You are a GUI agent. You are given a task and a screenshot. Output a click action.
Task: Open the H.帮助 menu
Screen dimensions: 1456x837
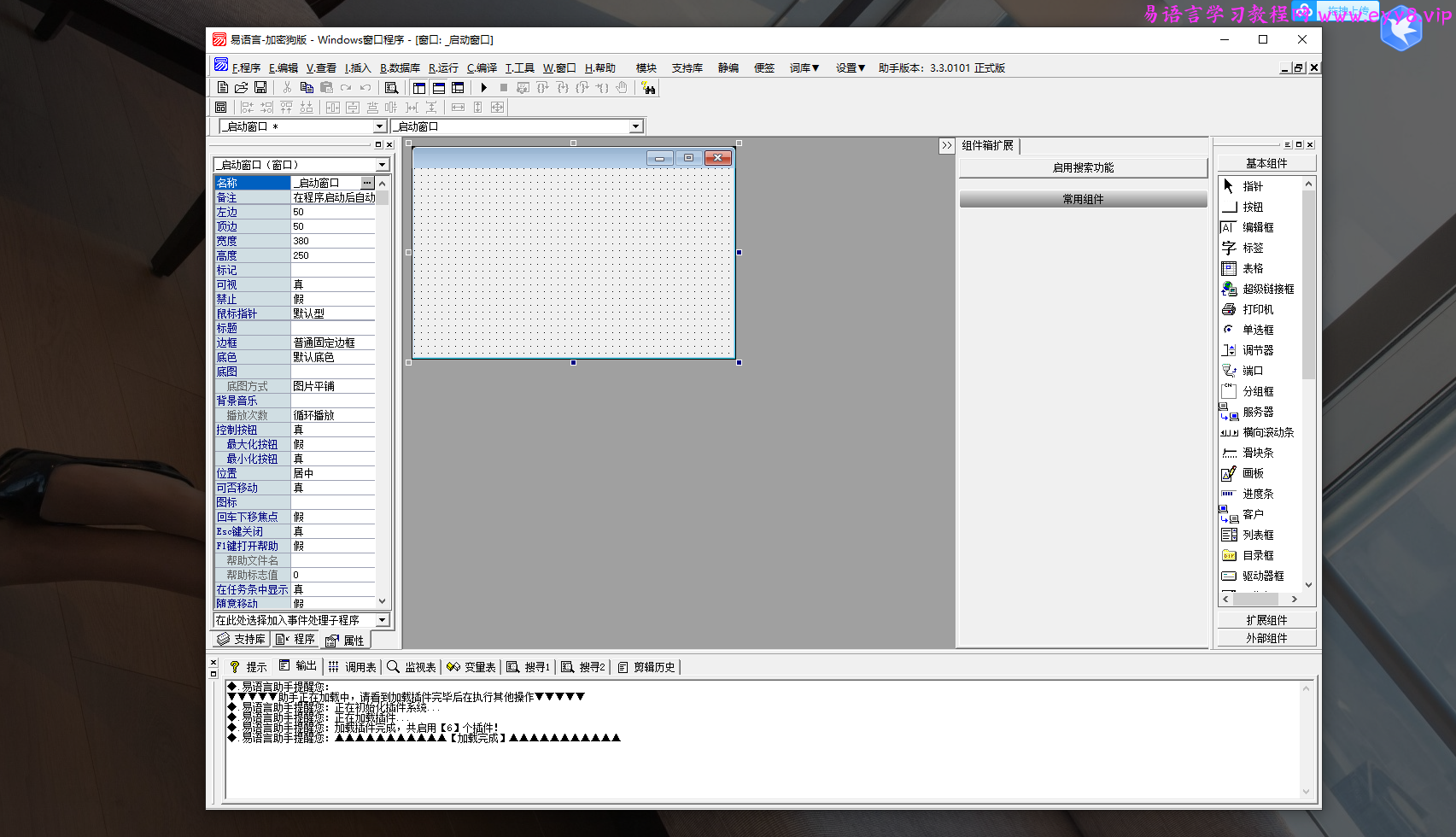click(x=600, y=67)
